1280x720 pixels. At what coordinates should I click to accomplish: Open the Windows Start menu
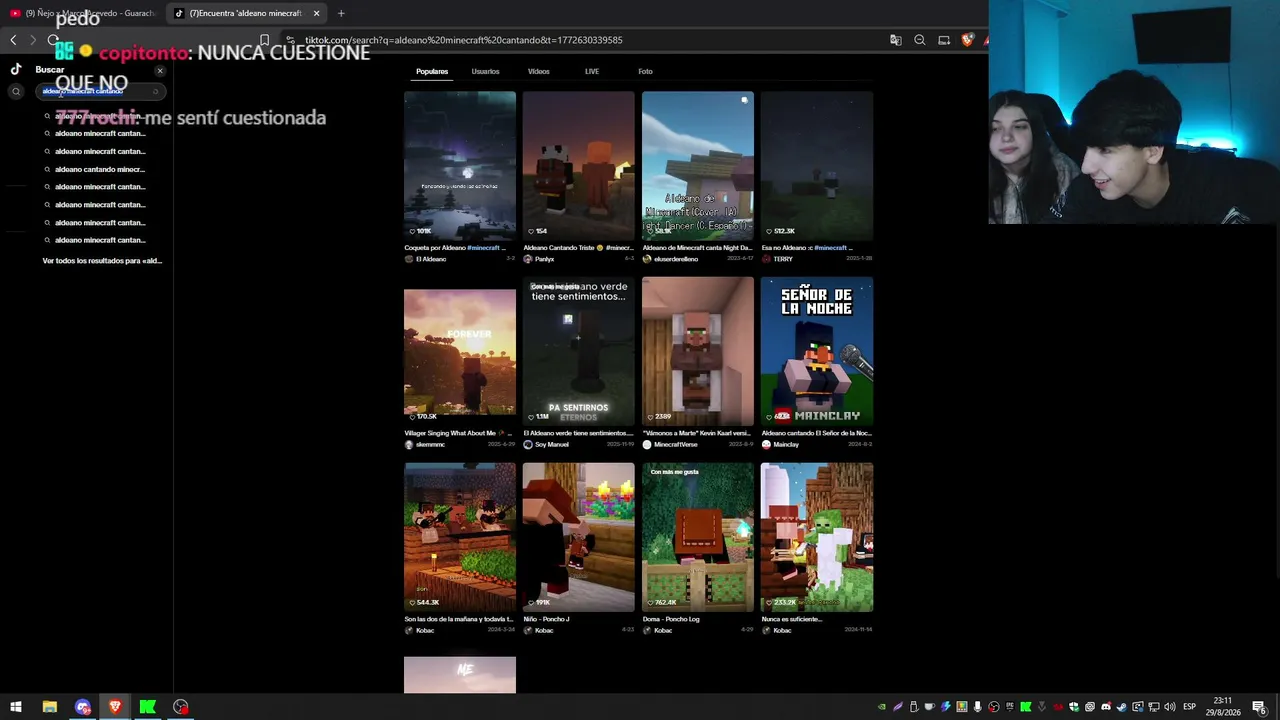(x=16, y=707)
